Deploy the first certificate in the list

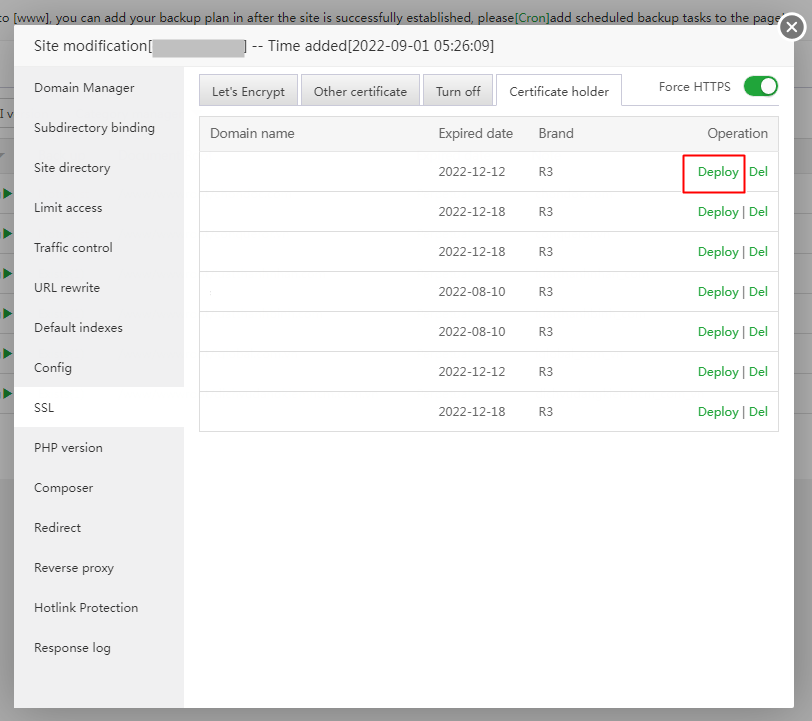[x=718, y=172]
